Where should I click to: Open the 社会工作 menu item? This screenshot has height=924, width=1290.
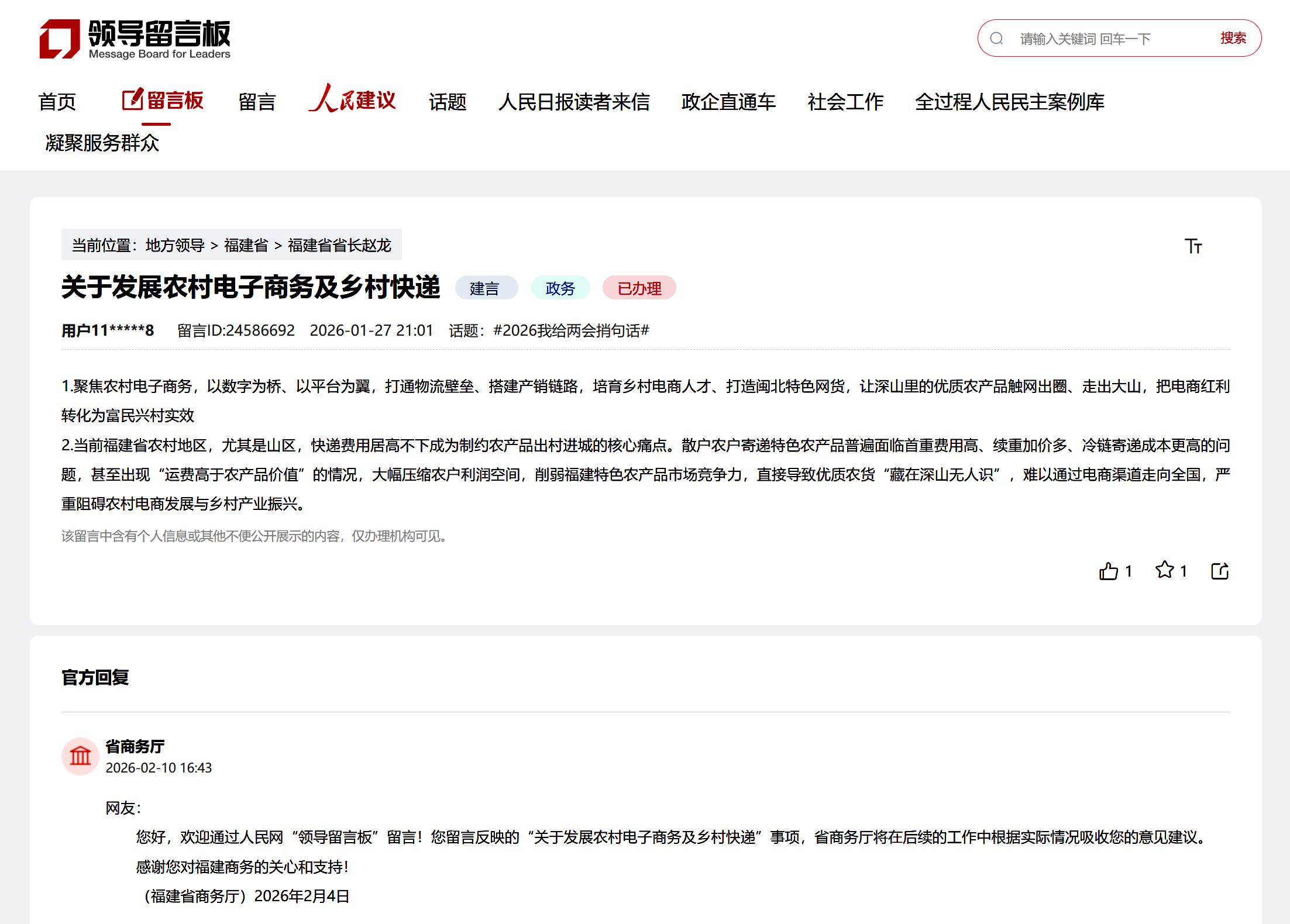tap(845, 102)
